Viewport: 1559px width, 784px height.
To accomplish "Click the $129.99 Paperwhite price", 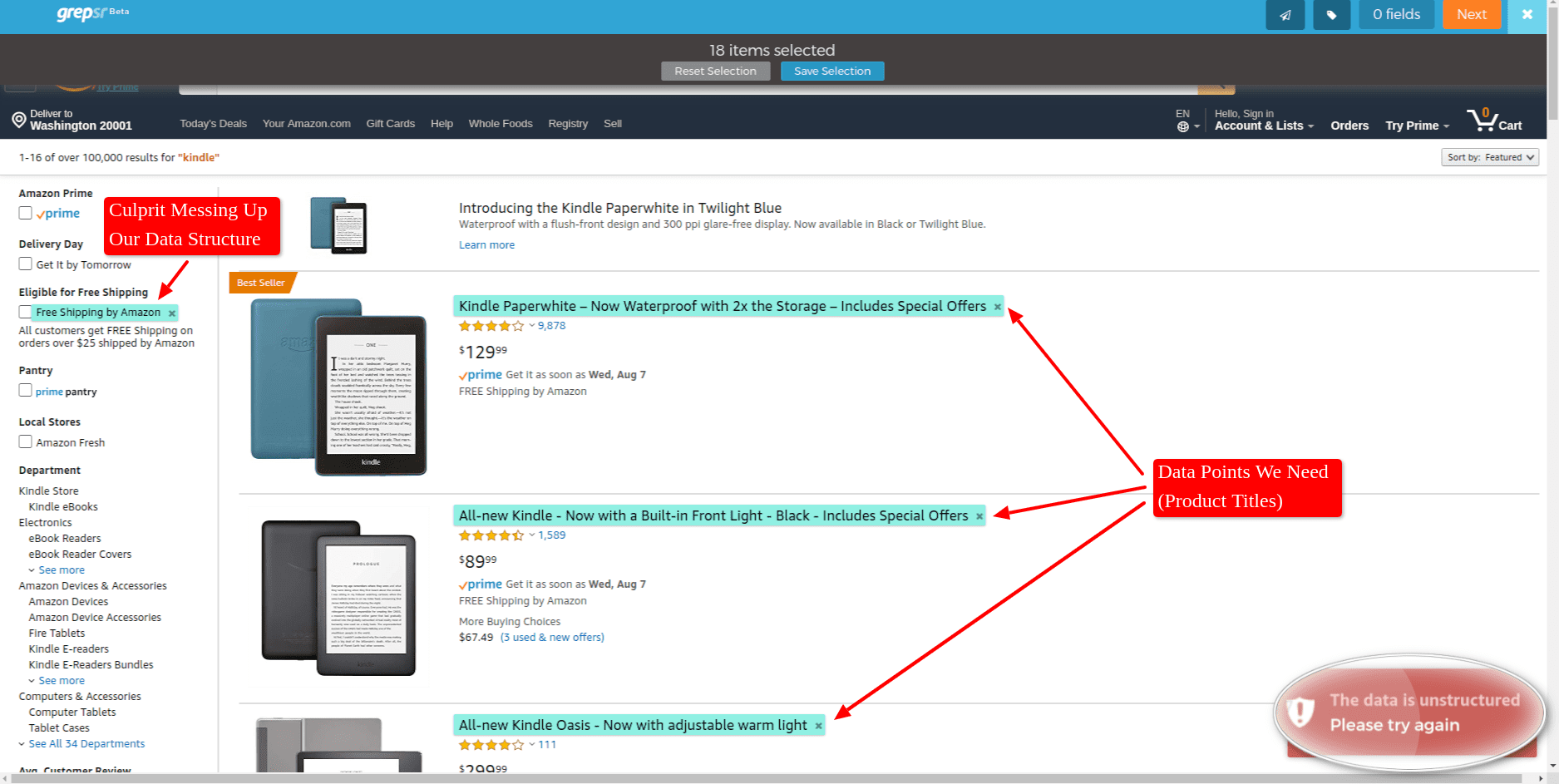I will tap(483, 352).
